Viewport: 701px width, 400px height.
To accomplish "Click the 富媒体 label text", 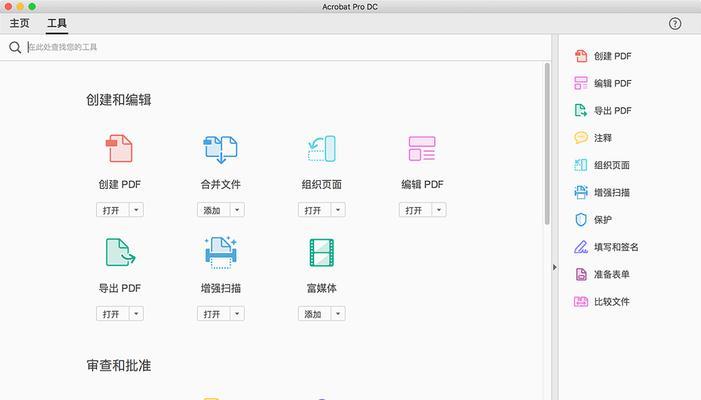I will (x=321, y=288).
